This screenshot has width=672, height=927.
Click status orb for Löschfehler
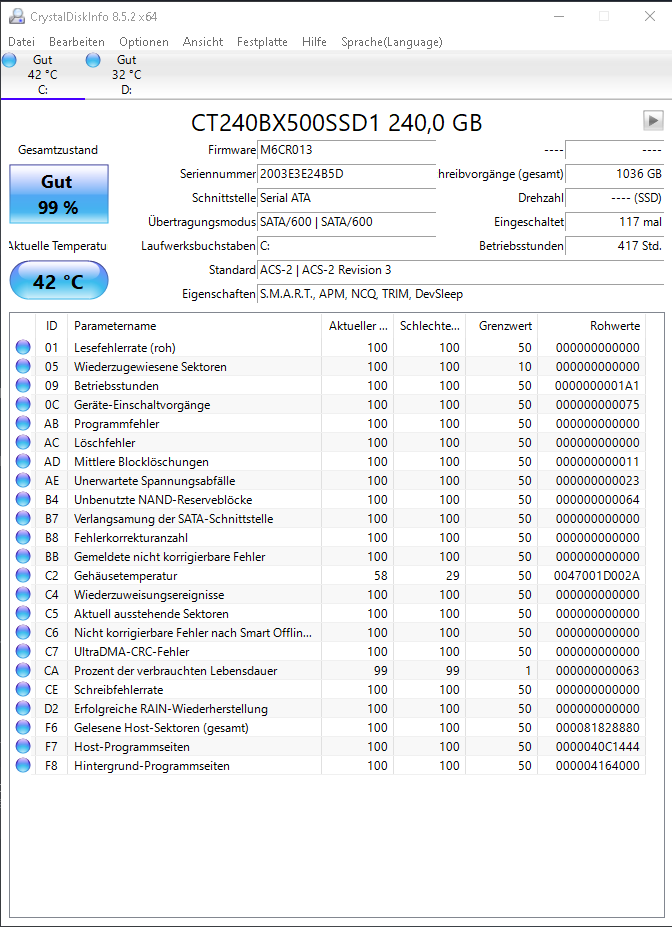point(23,442)
